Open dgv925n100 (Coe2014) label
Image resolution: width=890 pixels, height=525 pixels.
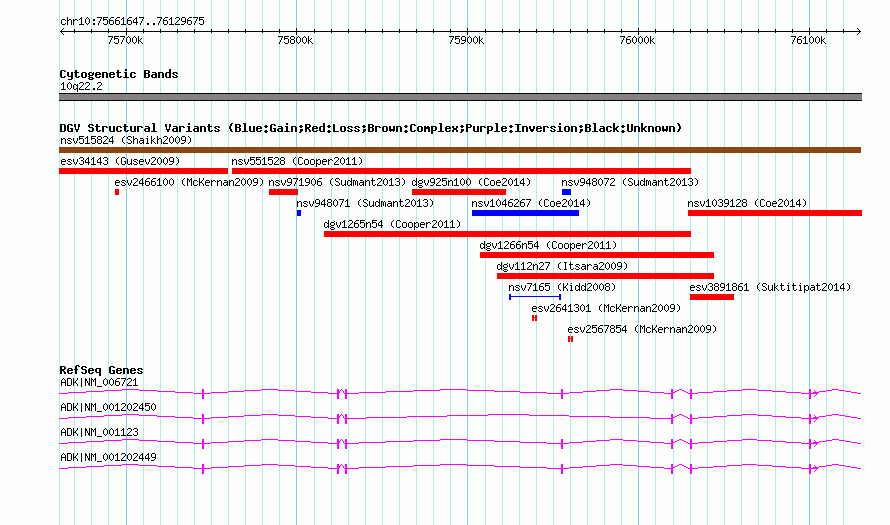click(471, 182)
